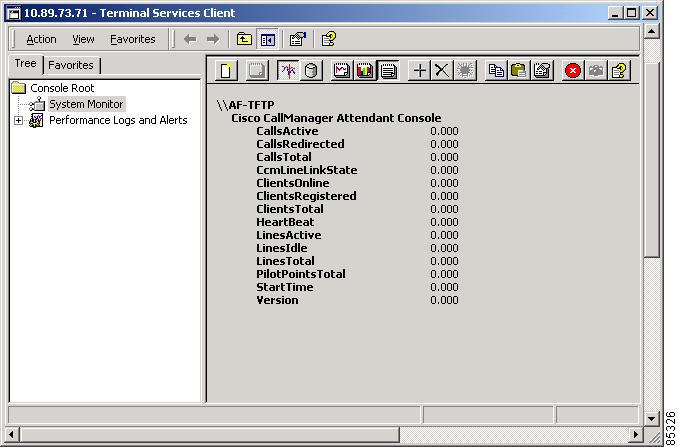This screenshot has width=678, height=447.
Task: Click the Update Data camera icon
Action: tap(596, 70)
